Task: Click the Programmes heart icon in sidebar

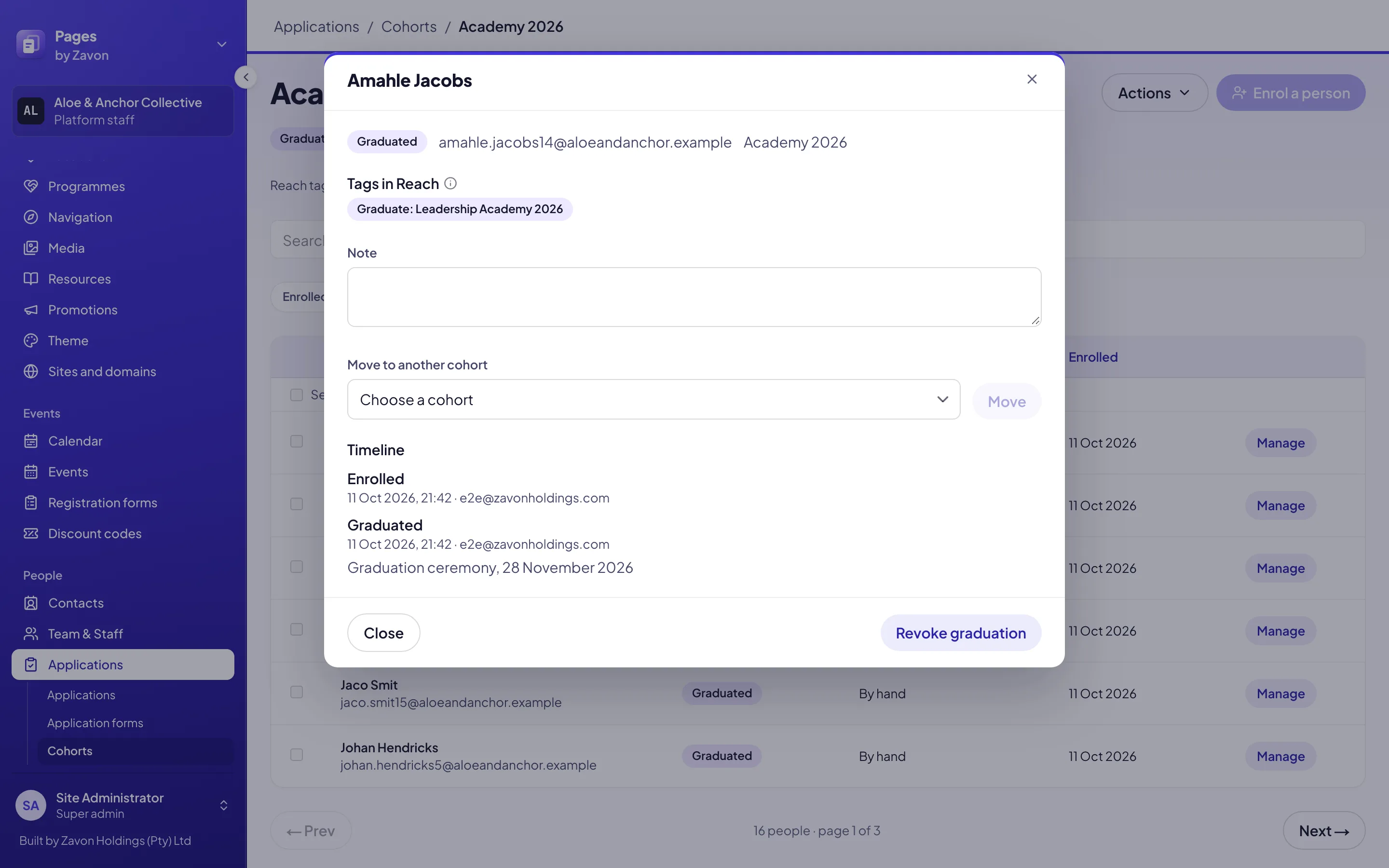Action: (30, 186)
